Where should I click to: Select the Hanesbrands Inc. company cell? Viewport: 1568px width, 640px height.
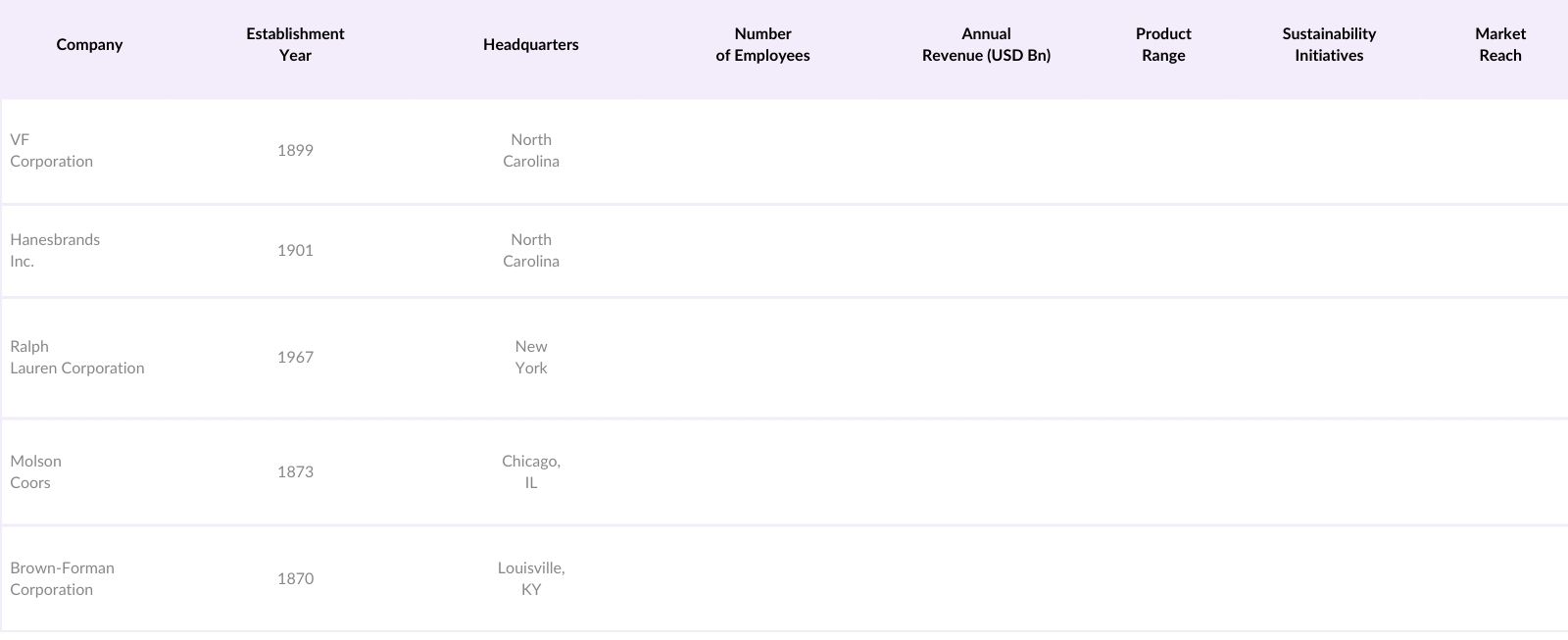point(55,251)
